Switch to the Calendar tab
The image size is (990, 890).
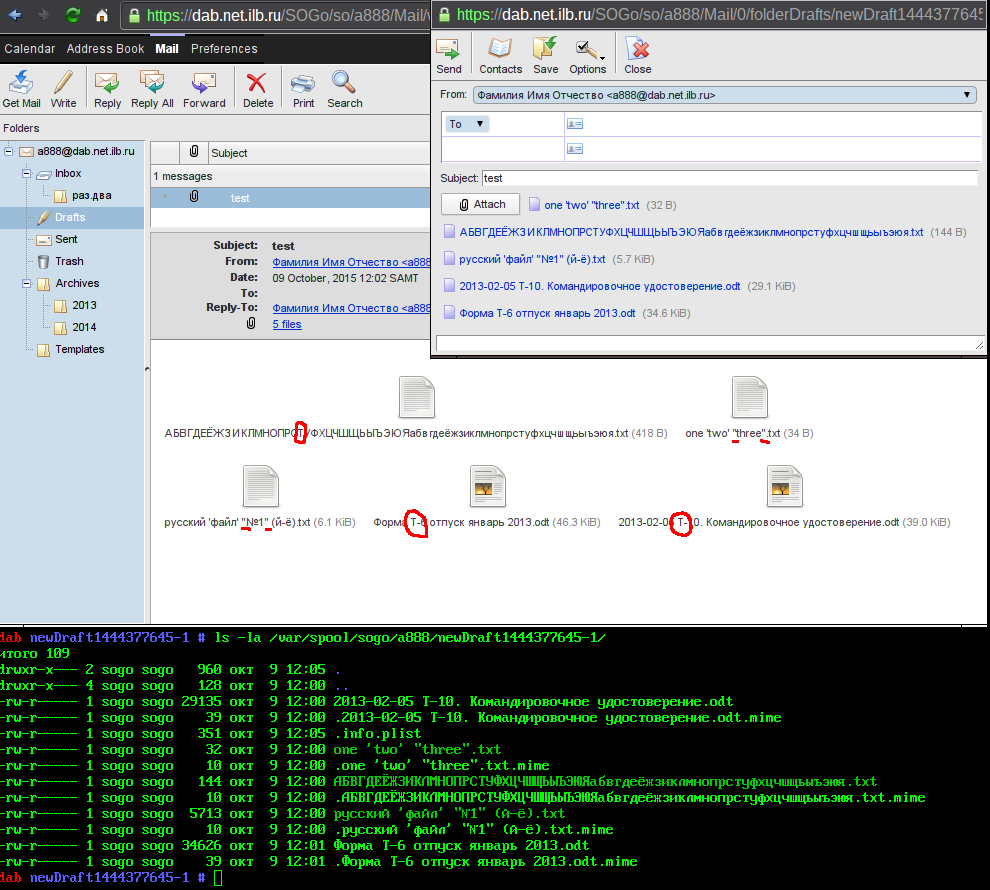coord(30,49)
